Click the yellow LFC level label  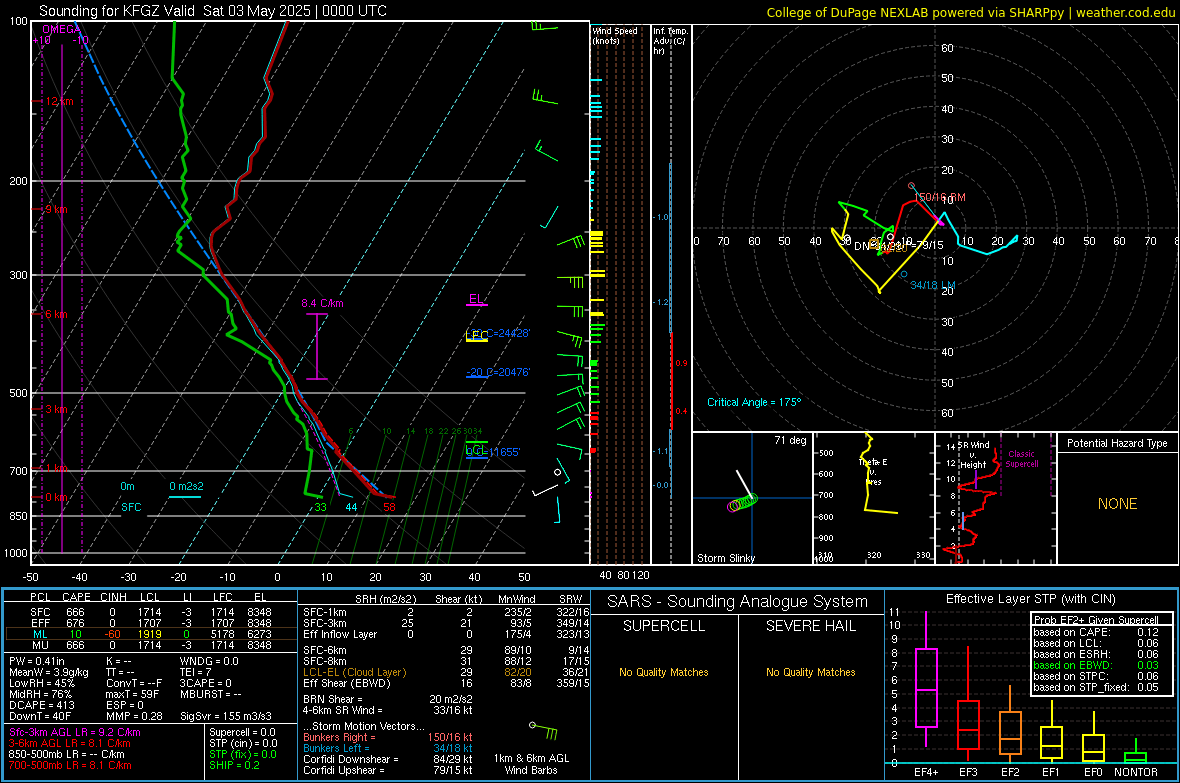[476, 336]
